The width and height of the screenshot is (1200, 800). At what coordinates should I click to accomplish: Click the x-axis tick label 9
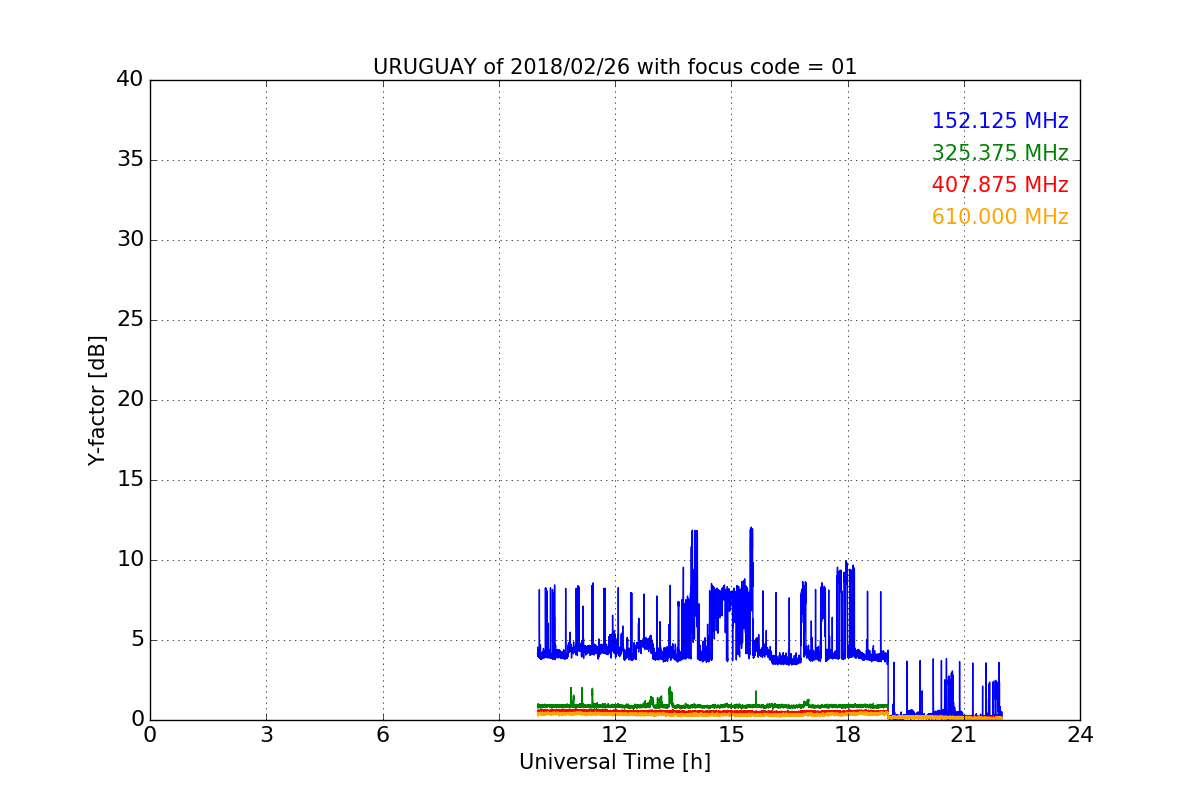click(499, 735)
